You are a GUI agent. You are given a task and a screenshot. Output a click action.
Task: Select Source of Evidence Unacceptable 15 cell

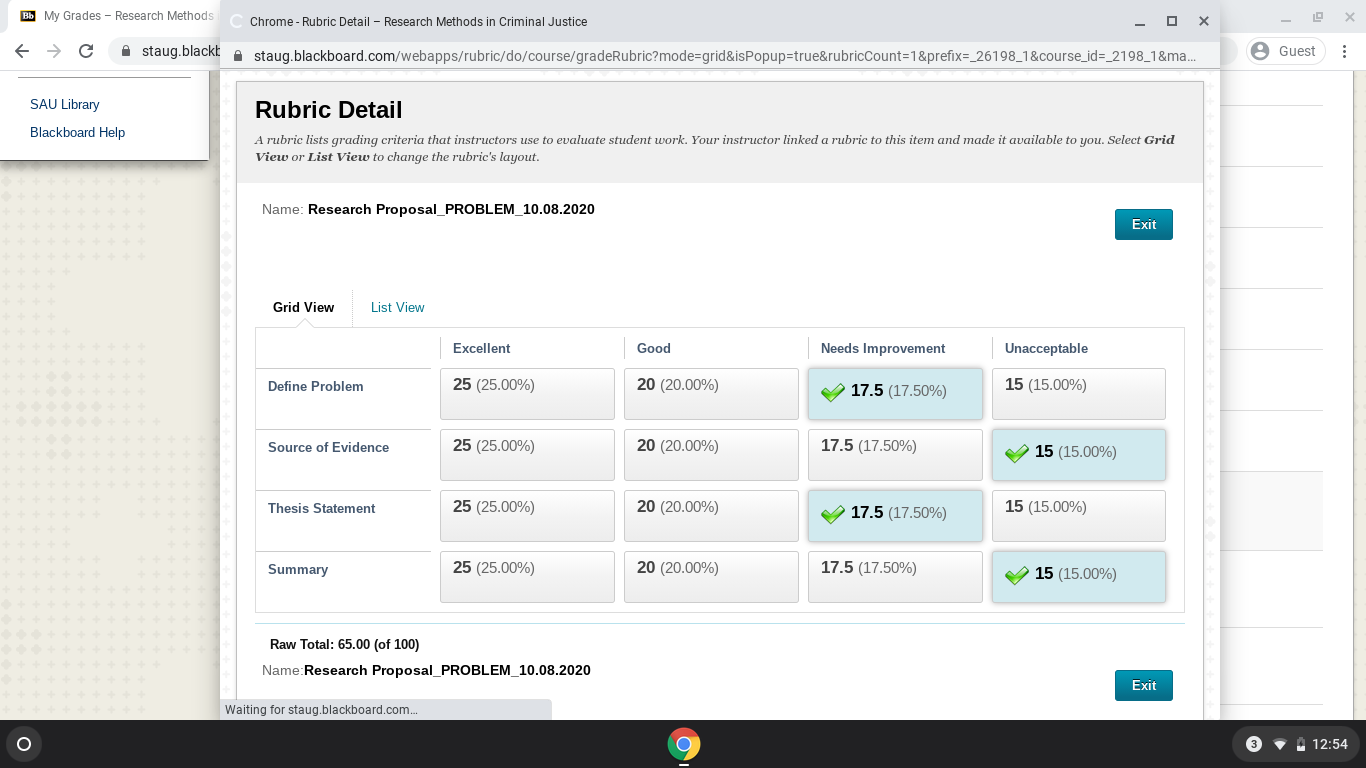click(1079, 454)
